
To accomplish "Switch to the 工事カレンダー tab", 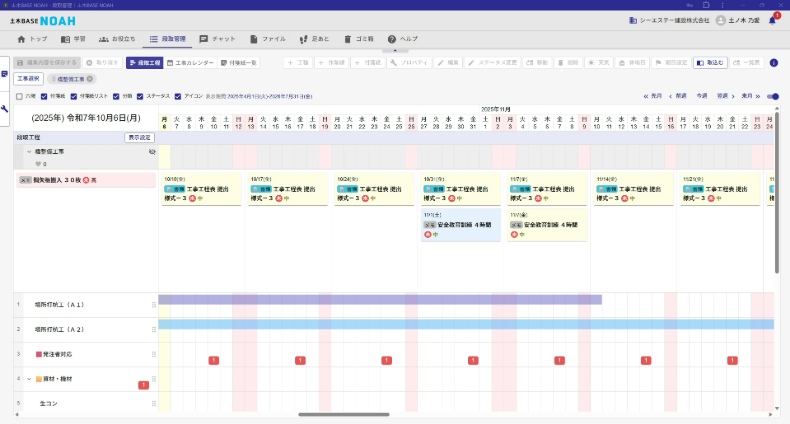I will coord(190,62).
